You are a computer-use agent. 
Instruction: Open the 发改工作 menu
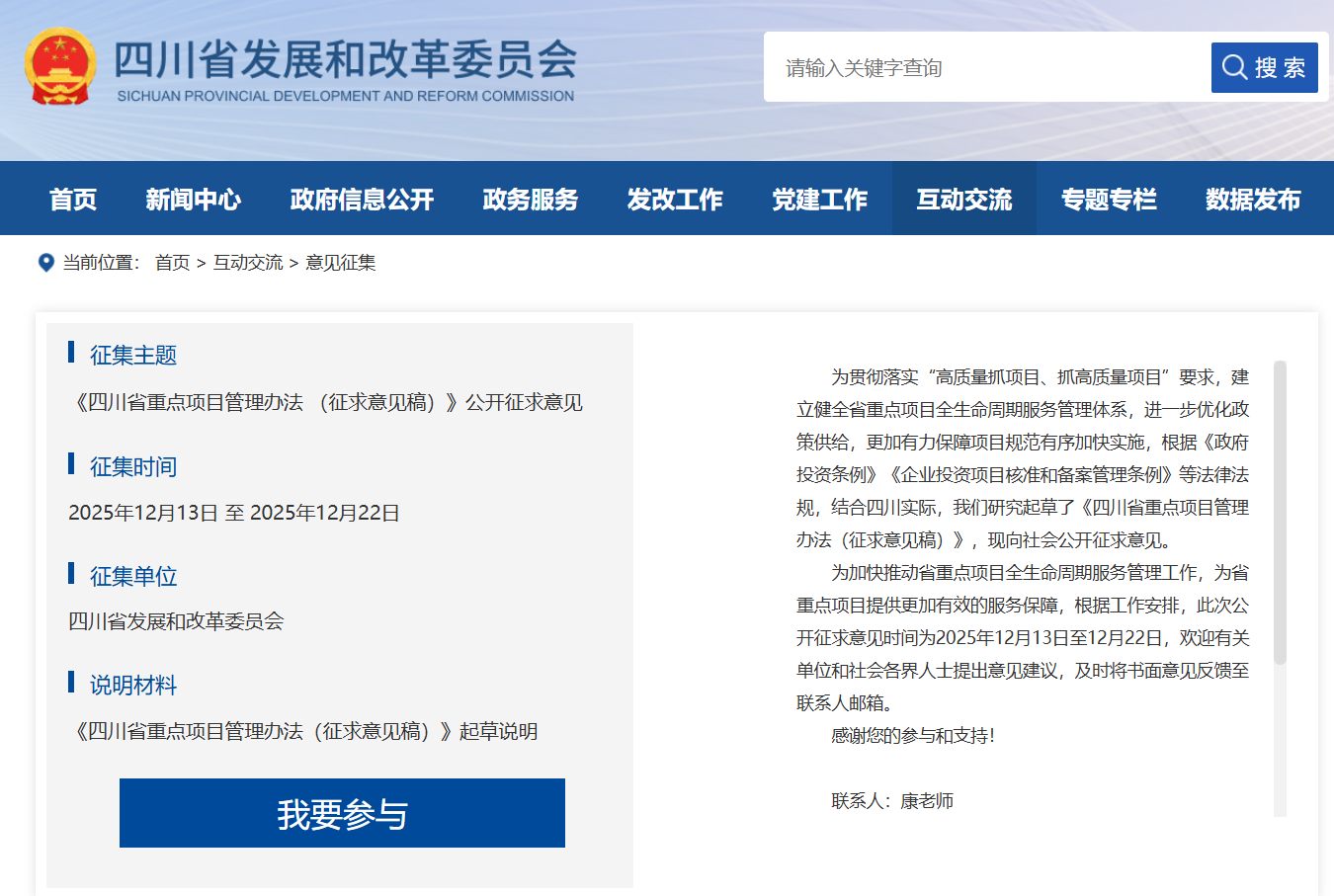pos(675,200)
